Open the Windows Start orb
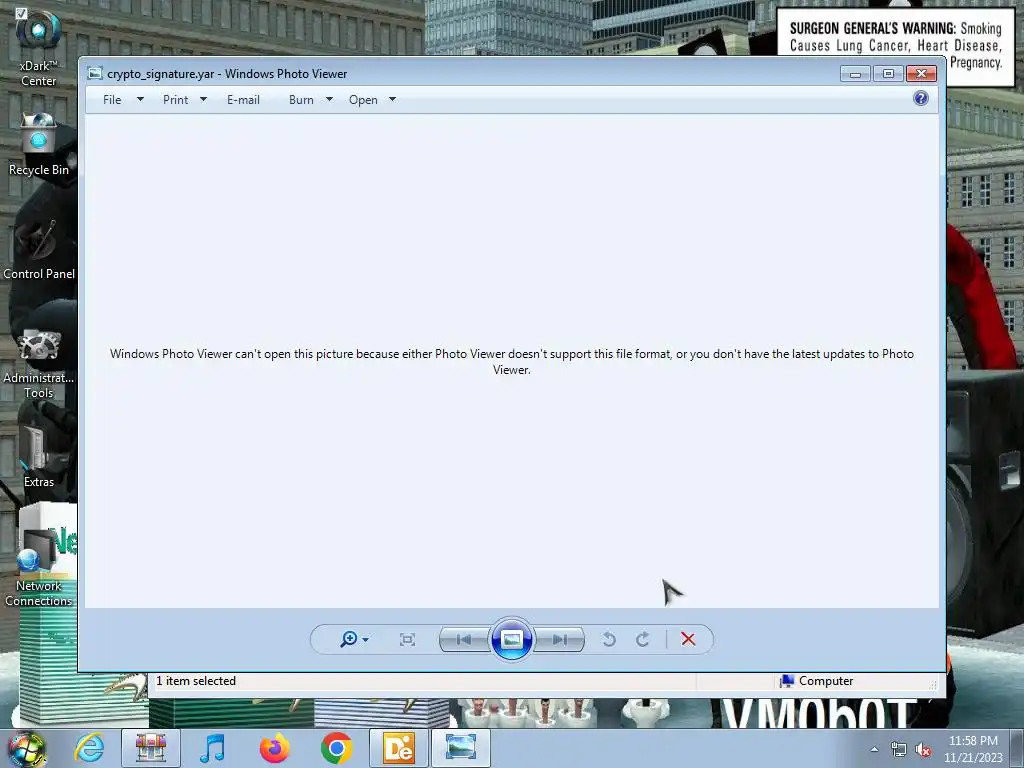 tap(27, 748)
